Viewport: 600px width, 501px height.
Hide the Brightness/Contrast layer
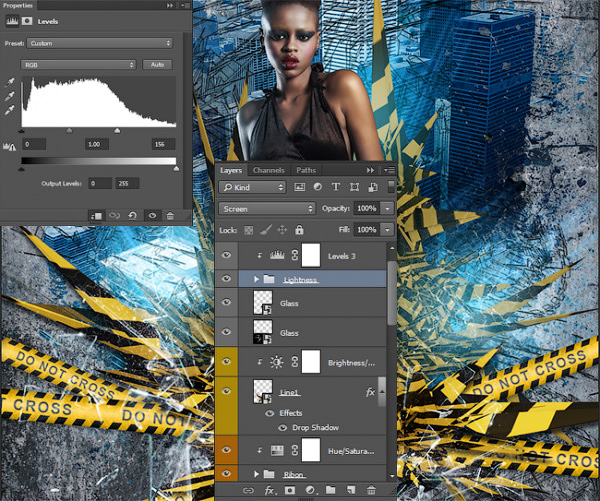click(227, 362)
